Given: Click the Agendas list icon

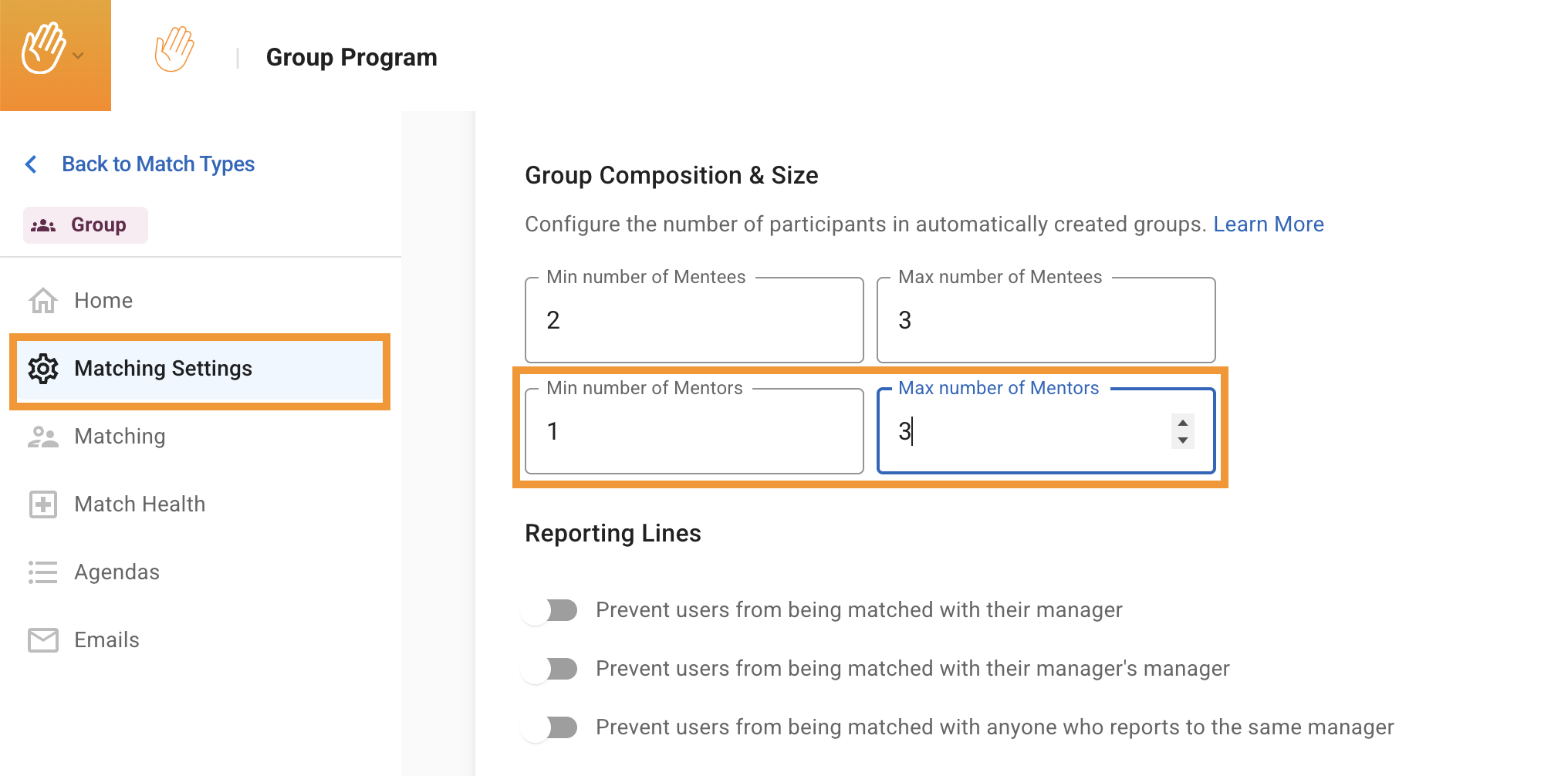Looking at the screenshot, I should coord(43,572).
